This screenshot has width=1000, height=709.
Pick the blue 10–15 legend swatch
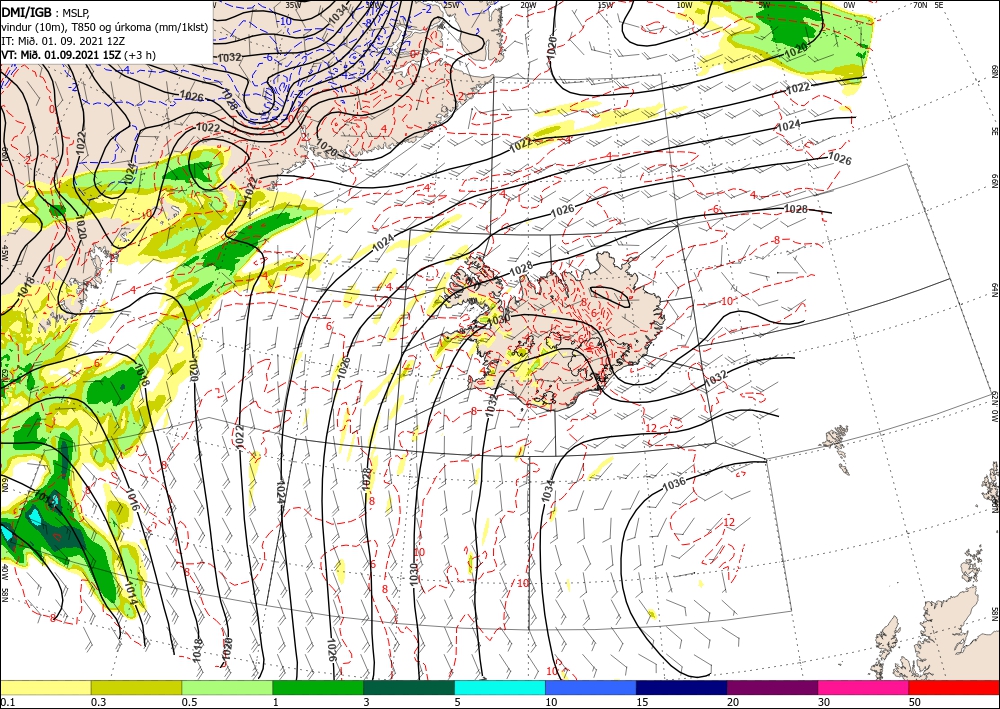(x=591, y=687)
